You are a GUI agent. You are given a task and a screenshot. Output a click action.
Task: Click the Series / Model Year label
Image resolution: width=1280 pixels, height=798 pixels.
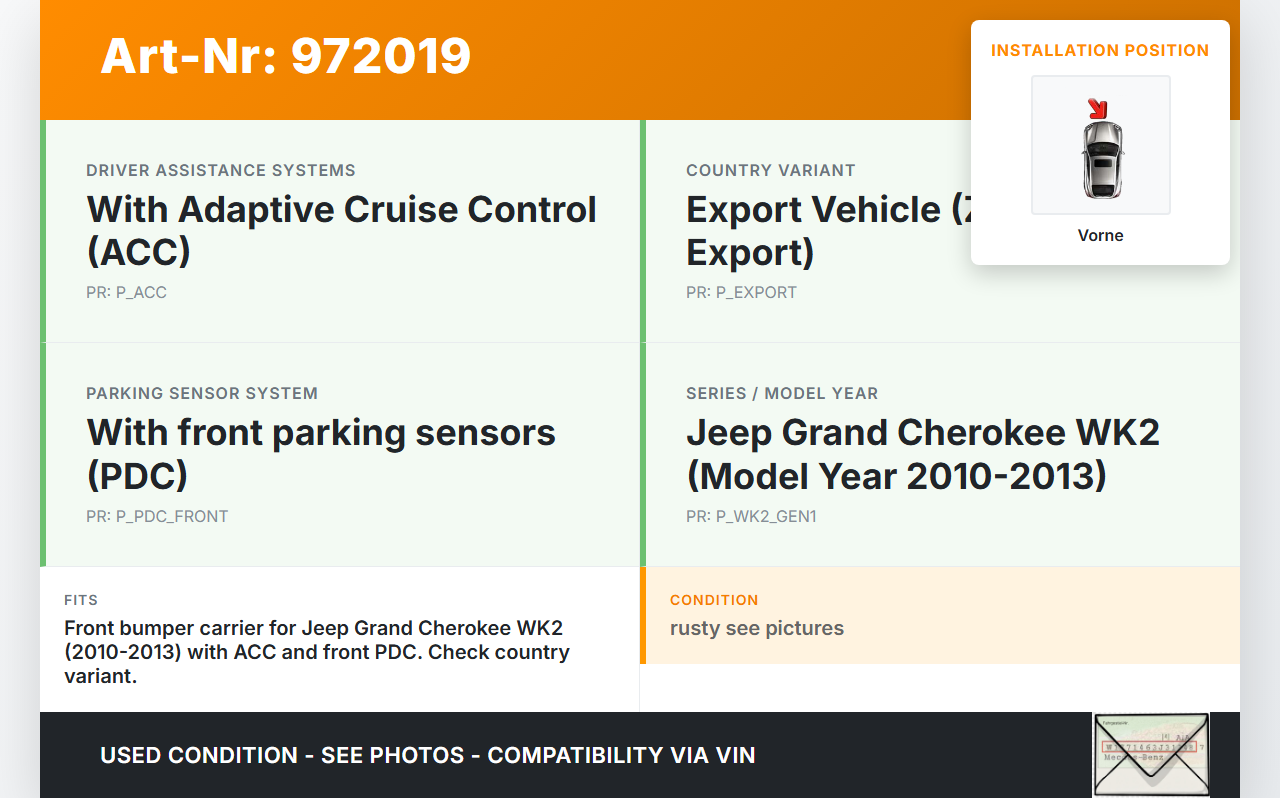tap(782, 393)
